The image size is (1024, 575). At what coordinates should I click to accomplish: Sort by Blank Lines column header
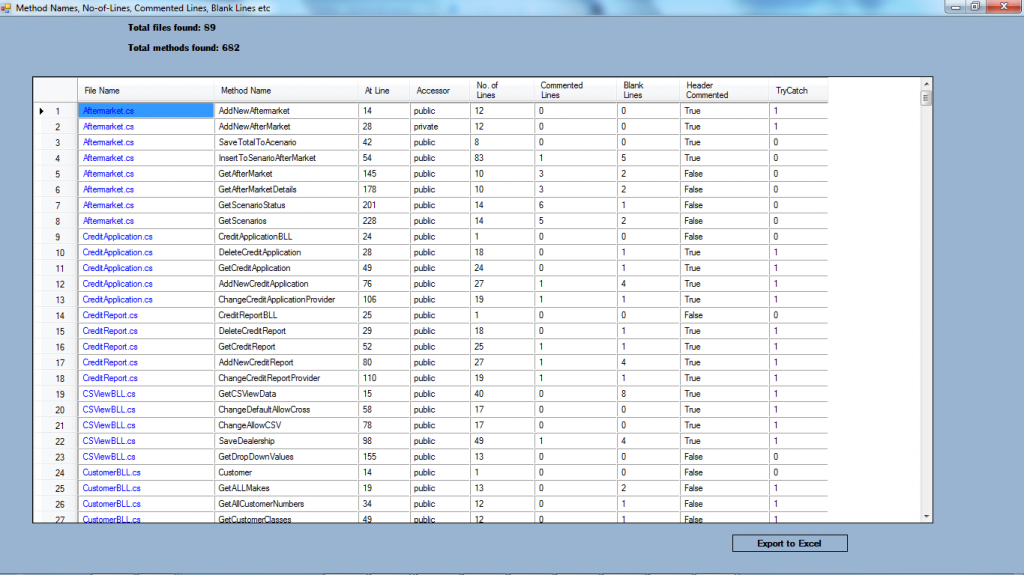(648, 90)
